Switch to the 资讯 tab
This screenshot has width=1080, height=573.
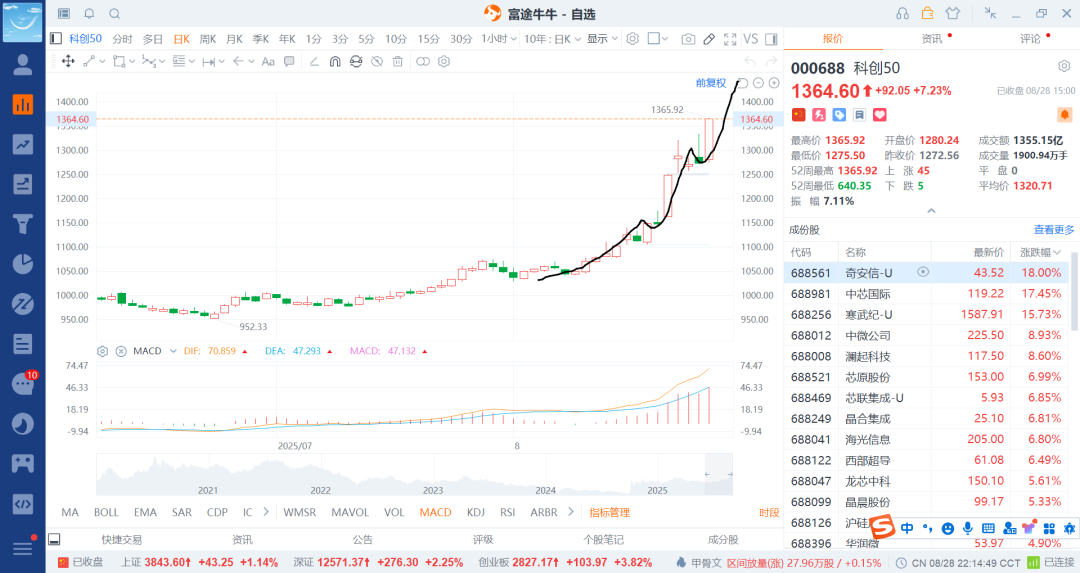coord(931,39)
